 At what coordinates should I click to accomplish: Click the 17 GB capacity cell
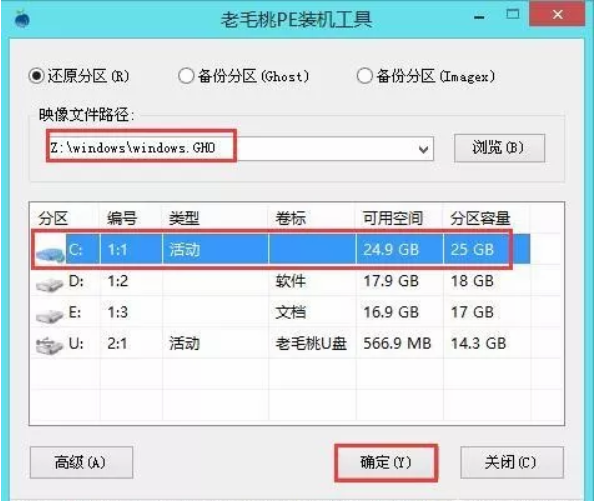coord(472,312)
